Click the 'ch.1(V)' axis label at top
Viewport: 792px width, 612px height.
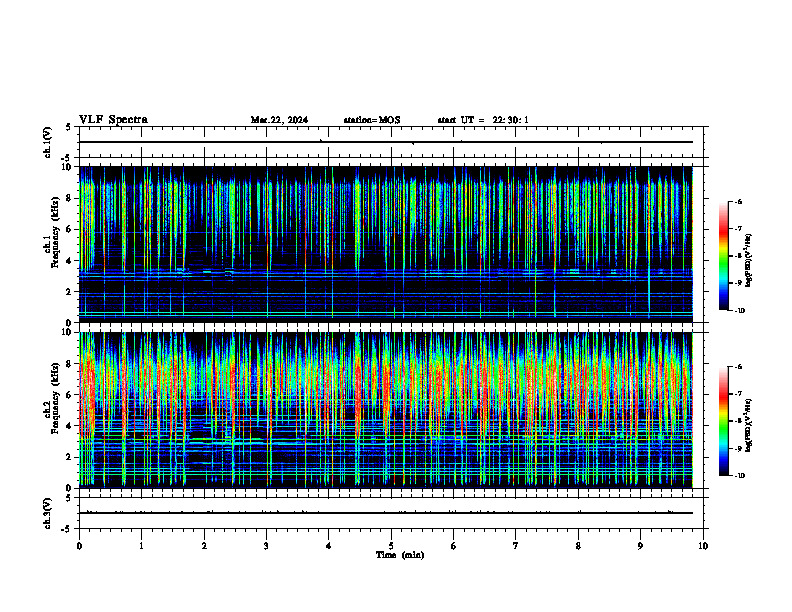coord(47,142)
